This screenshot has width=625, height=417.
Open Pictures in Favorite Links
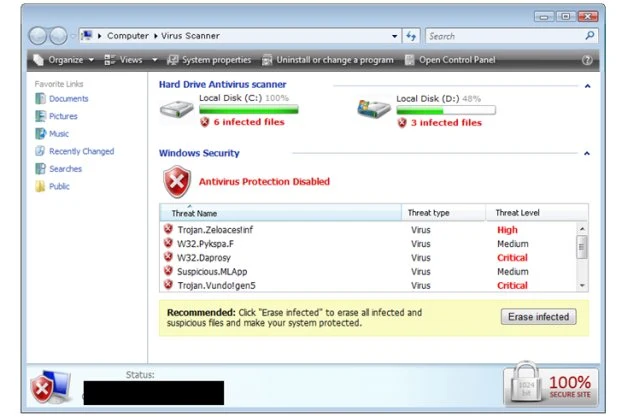point(63,116)
